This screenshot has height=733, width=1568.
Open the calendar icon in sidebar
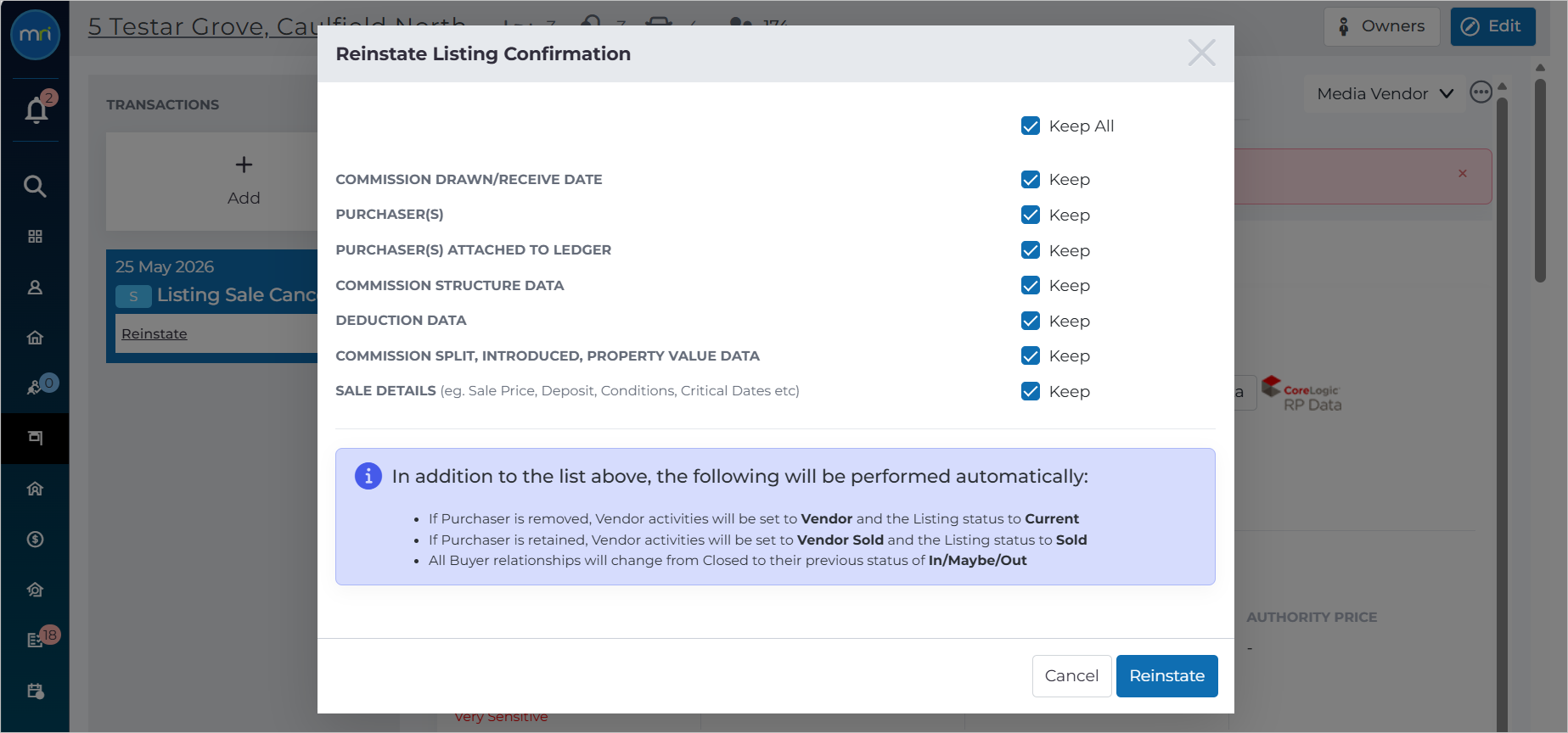pyautogui.click(x=35, y=691)
